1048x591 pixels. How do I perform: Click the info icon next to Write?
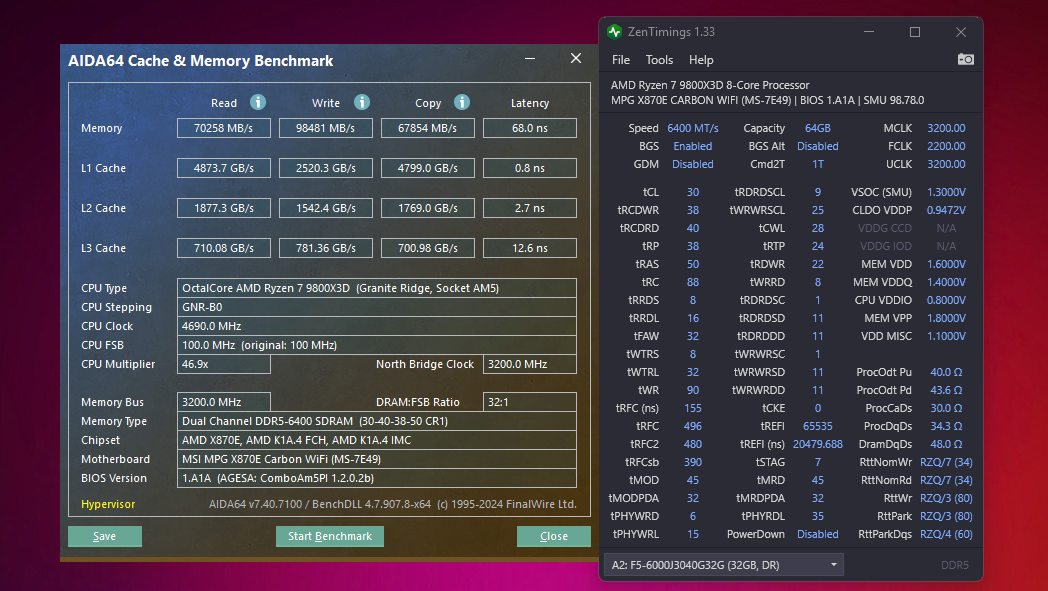tap(362, 102)
